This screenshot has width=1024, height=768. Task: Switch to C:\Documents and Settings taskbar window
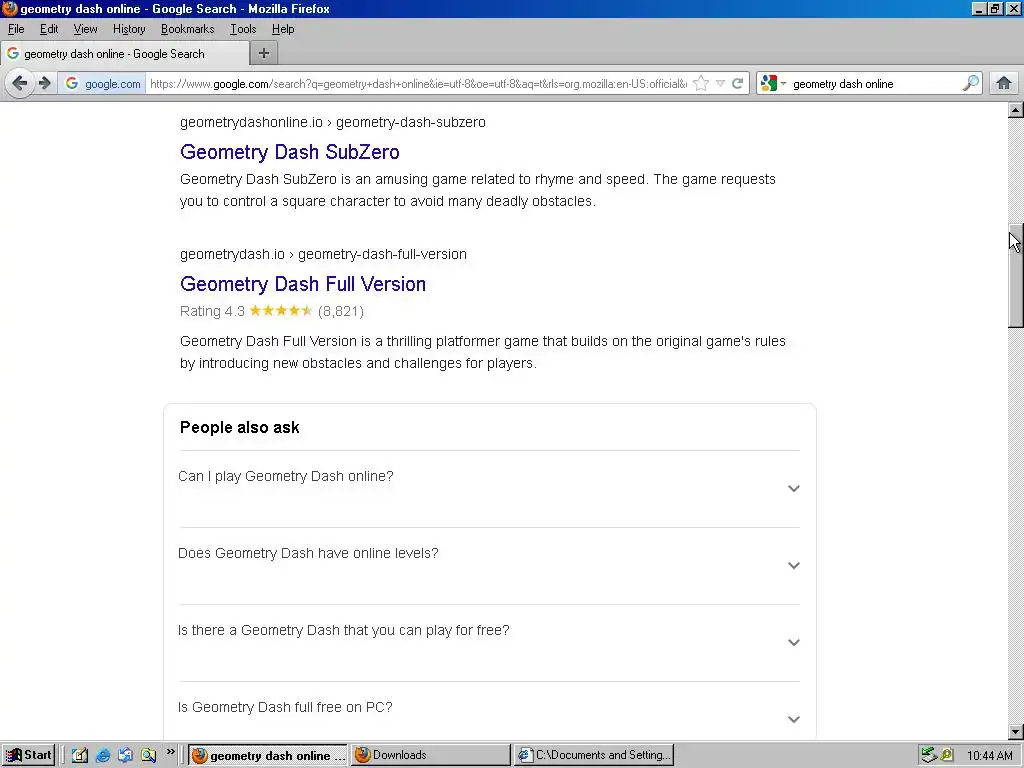[593, 755]
